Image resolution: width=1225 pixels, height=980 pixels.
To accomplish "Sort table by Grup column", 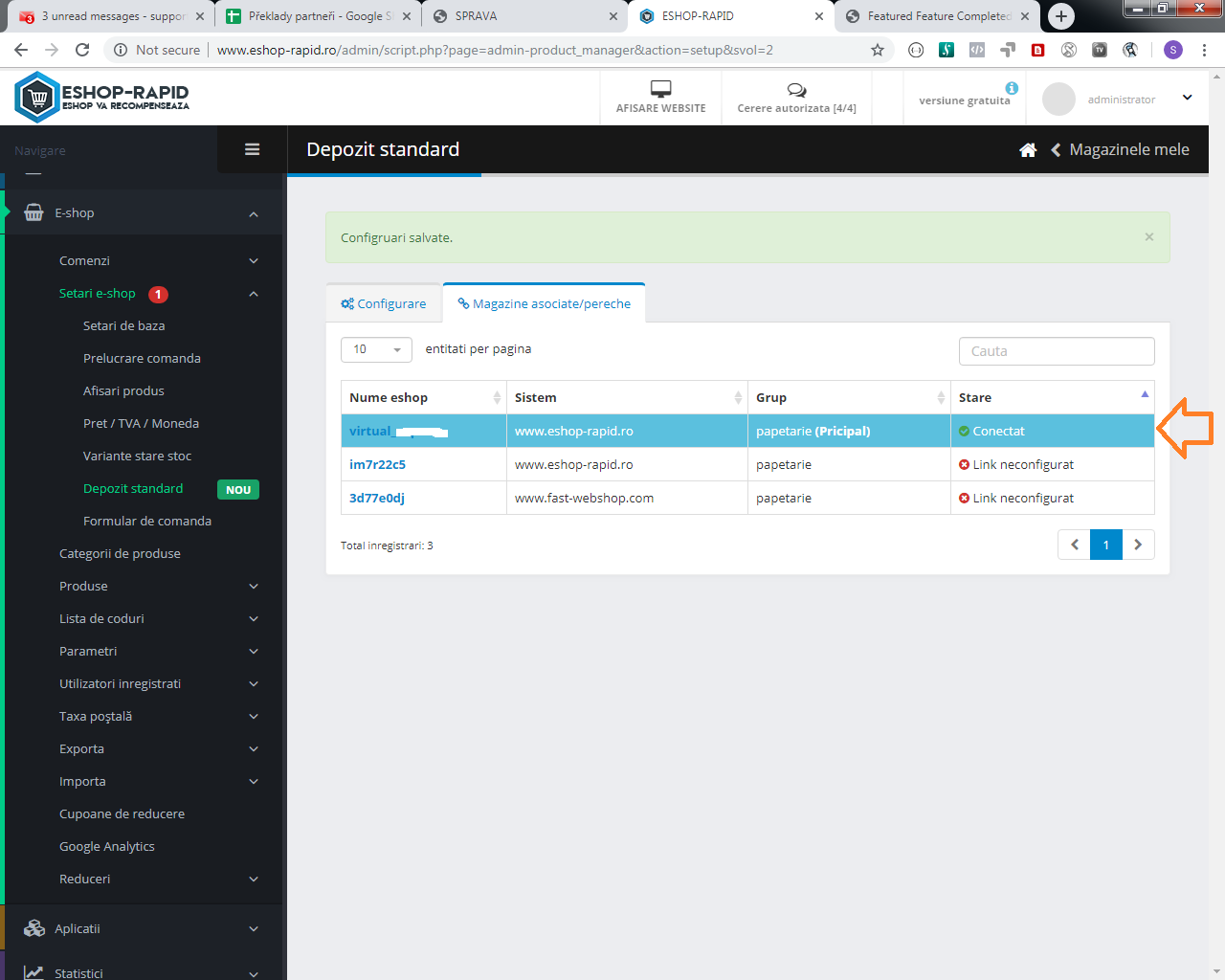I will tap(849, 397).
